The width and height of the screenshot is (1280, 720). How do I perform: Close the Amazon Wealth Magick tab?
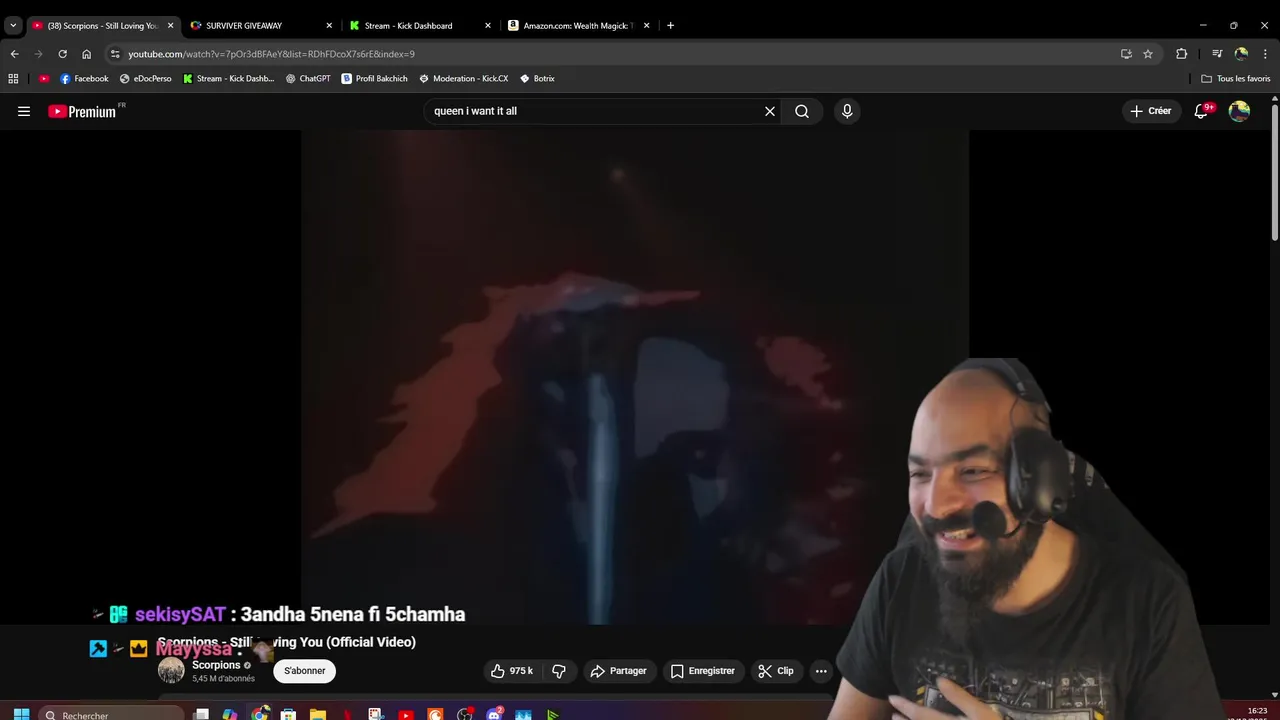tap(646, 25)
